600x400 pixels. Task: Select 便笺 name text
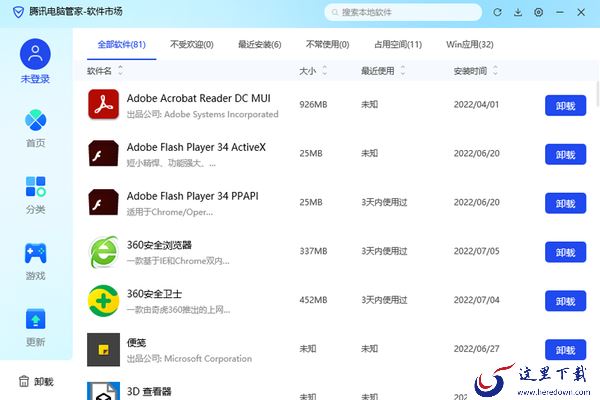point(137,343)
